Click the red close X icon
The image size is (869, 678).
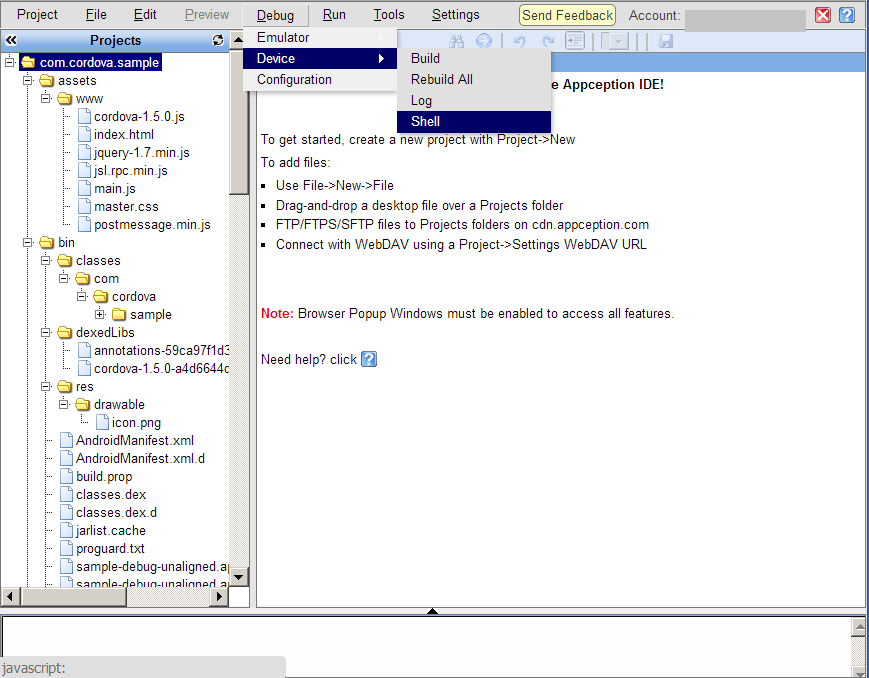[823, 15]
